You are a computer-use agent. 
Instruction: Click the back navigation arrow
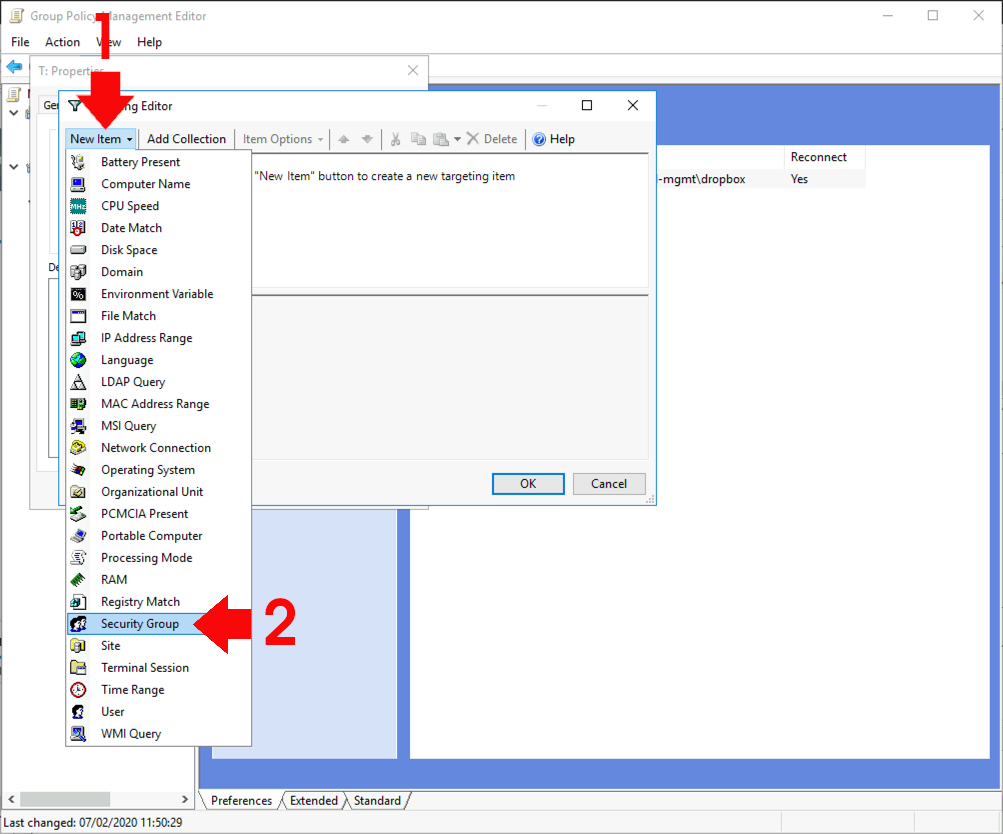point(15,67)
